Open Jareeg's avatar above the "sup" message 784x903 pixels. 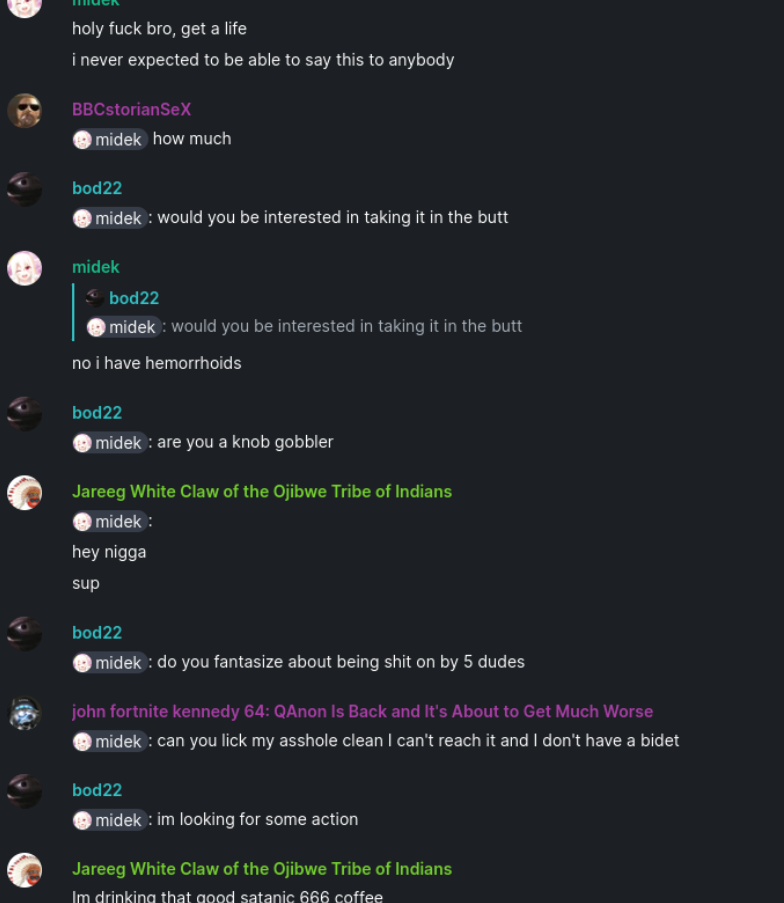coord(25,492)
